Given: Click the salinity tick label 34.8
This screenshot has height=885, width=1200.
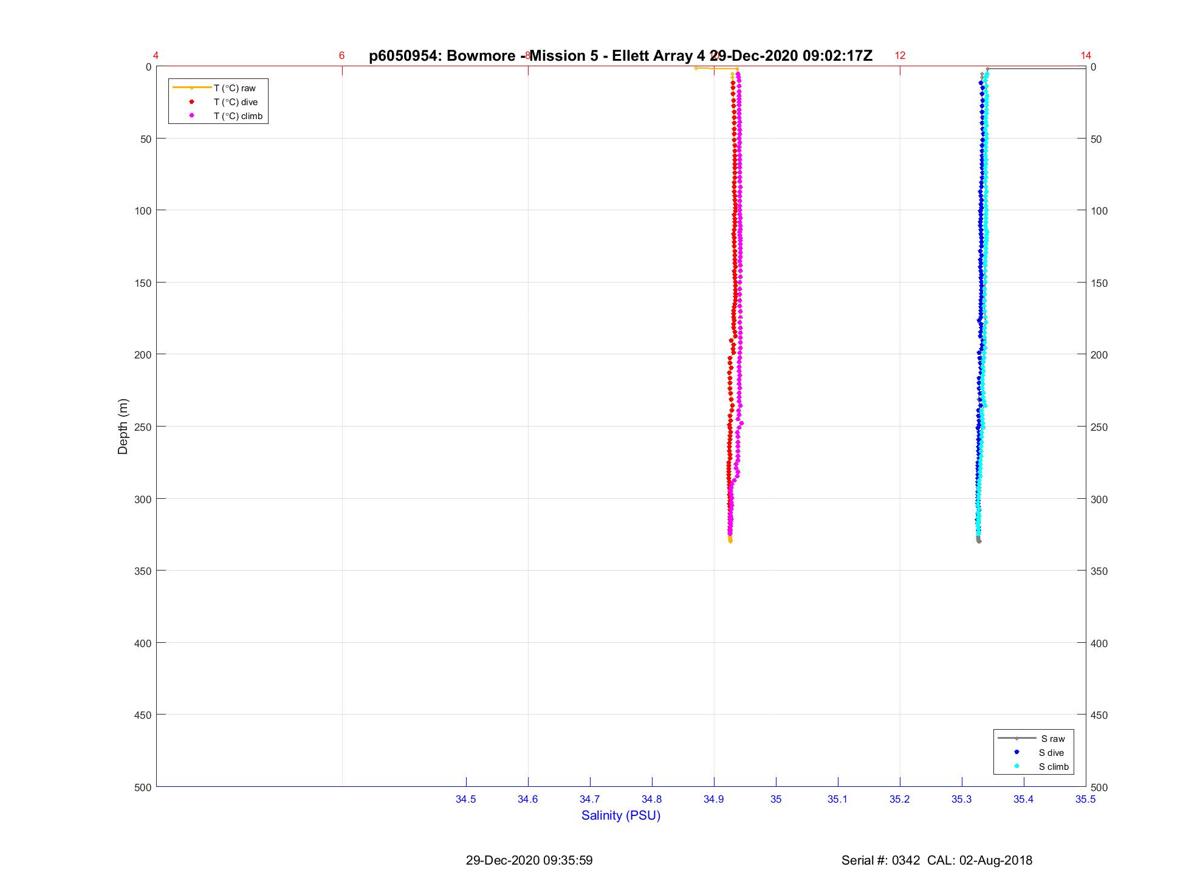Looking at the screenshot, I should tap(652, 799).
